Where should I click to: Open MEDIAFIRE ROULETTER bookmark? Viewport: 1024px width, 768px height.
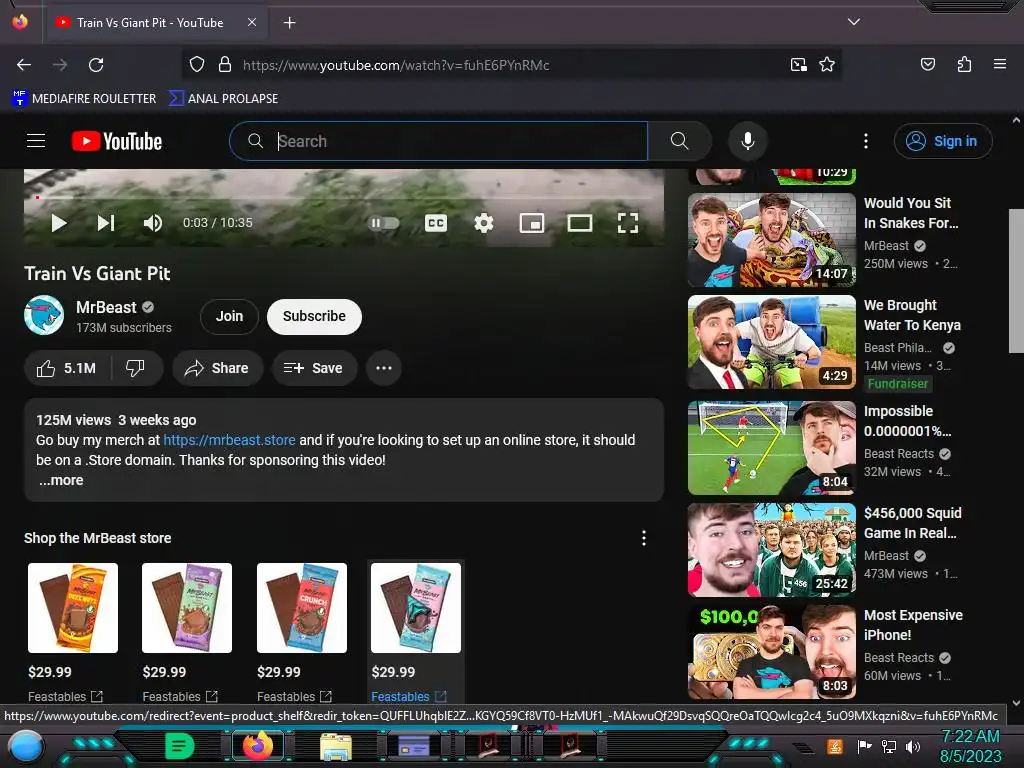[x=84, y=99]
